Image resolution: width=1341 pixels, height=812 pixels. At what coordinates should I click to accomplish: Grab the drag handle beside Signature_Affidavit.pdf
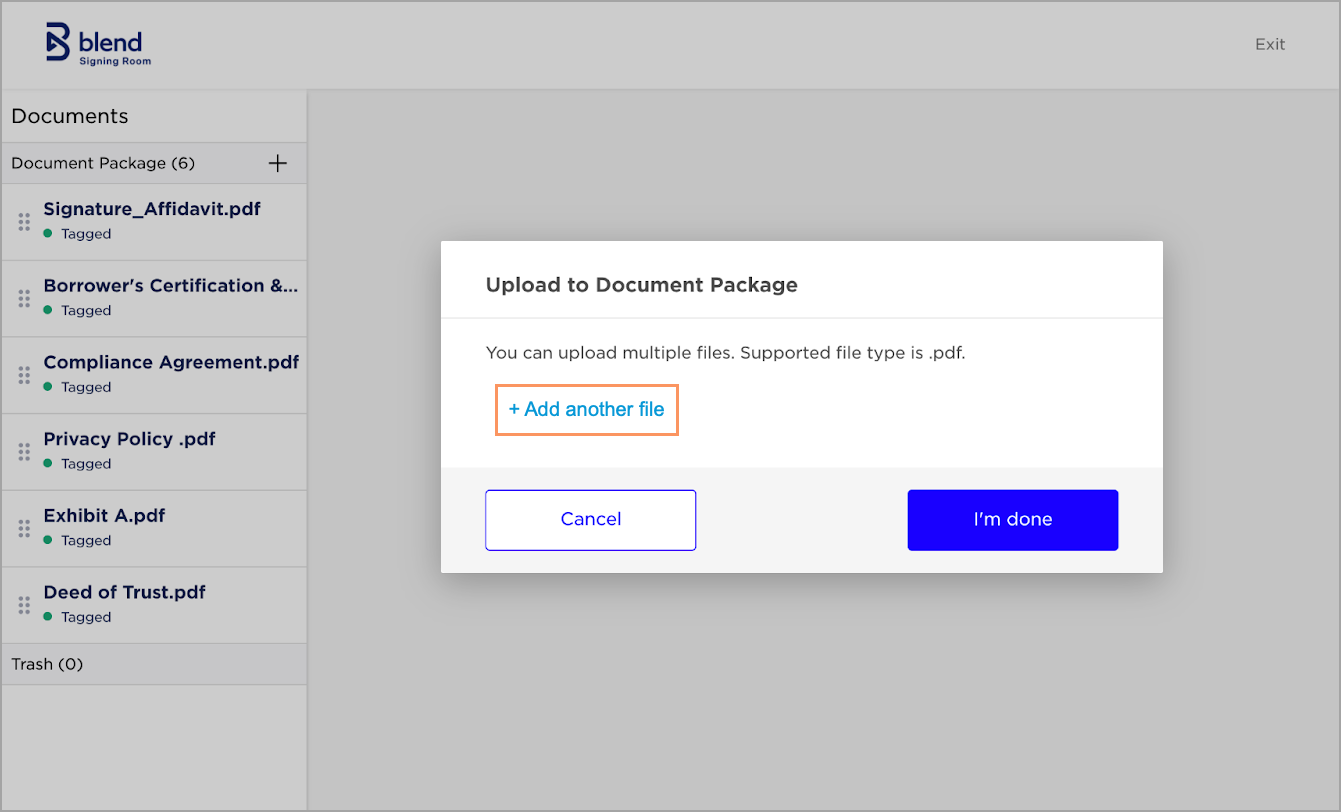point(24,221)
